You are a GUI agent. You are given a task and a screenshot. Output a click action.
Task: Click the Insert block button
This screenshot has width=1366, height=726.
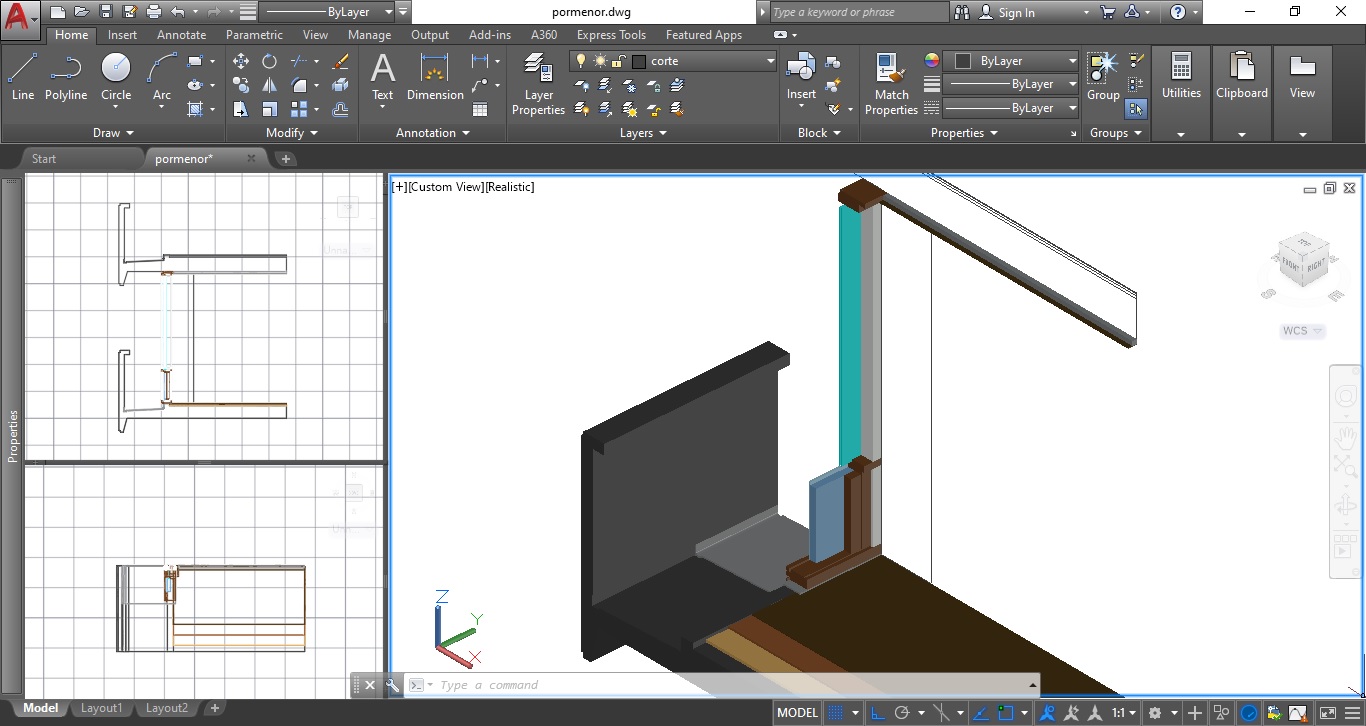801,78
